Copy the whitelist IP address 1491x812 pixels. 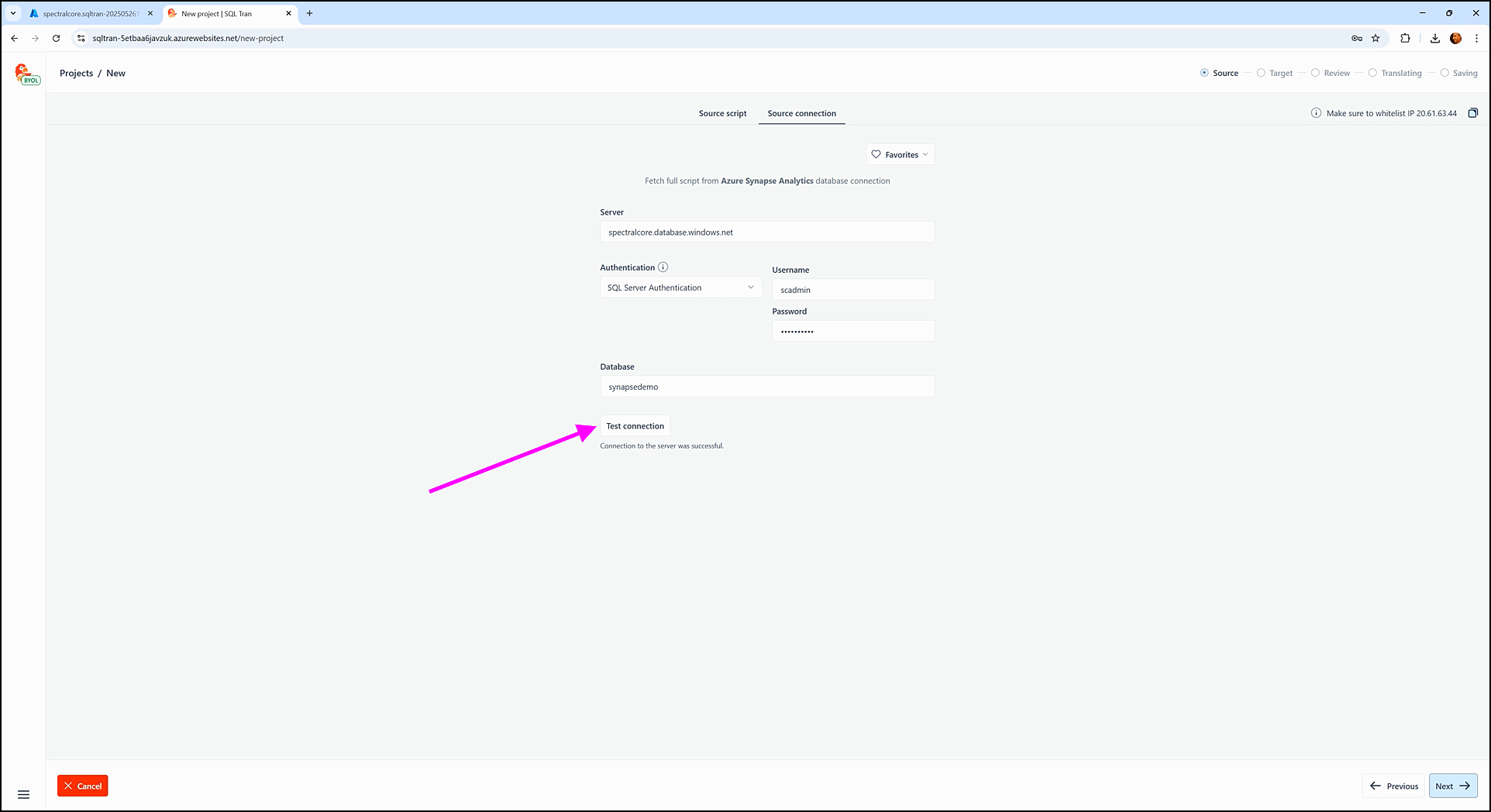pos(1472,113)
